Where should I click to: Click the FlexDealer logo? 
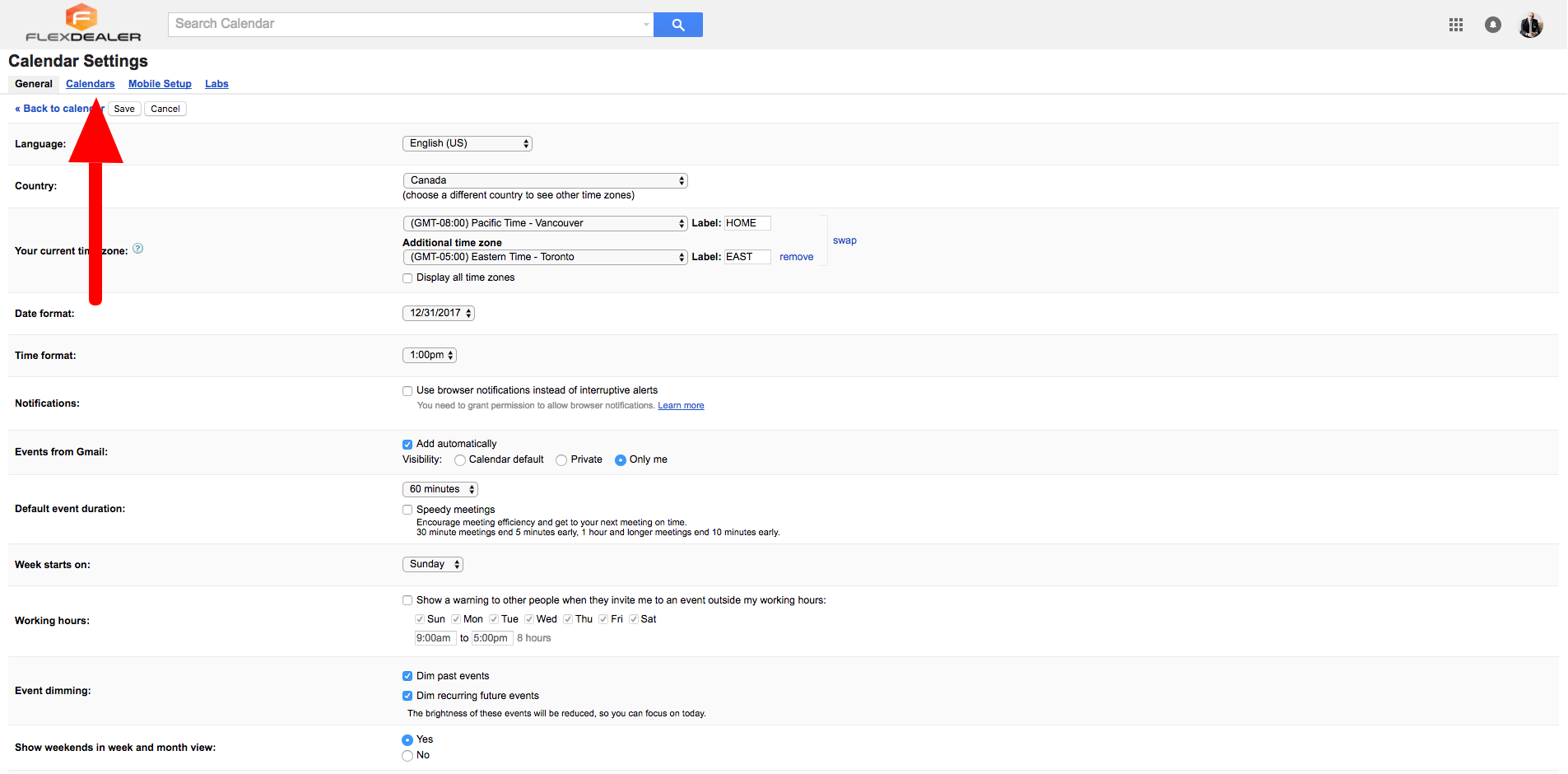(82, 23)
